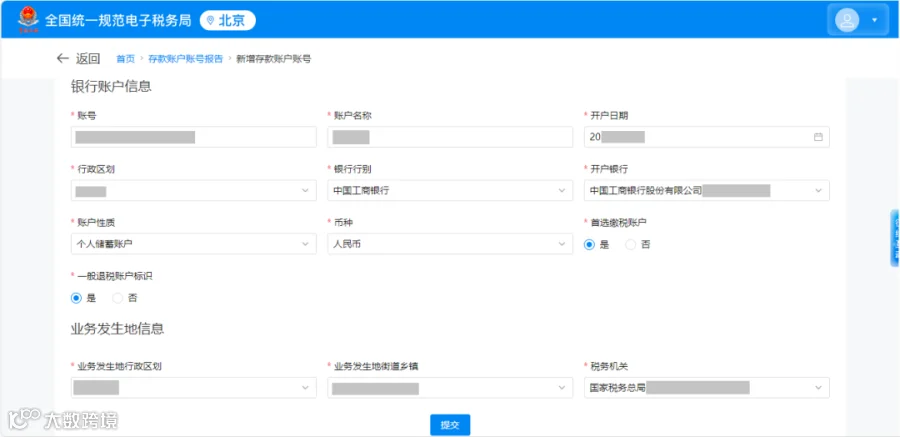Go to 存款账户账号报告 breadcrumb link
The width and height of the screenshot is (900, 437).
185,59
